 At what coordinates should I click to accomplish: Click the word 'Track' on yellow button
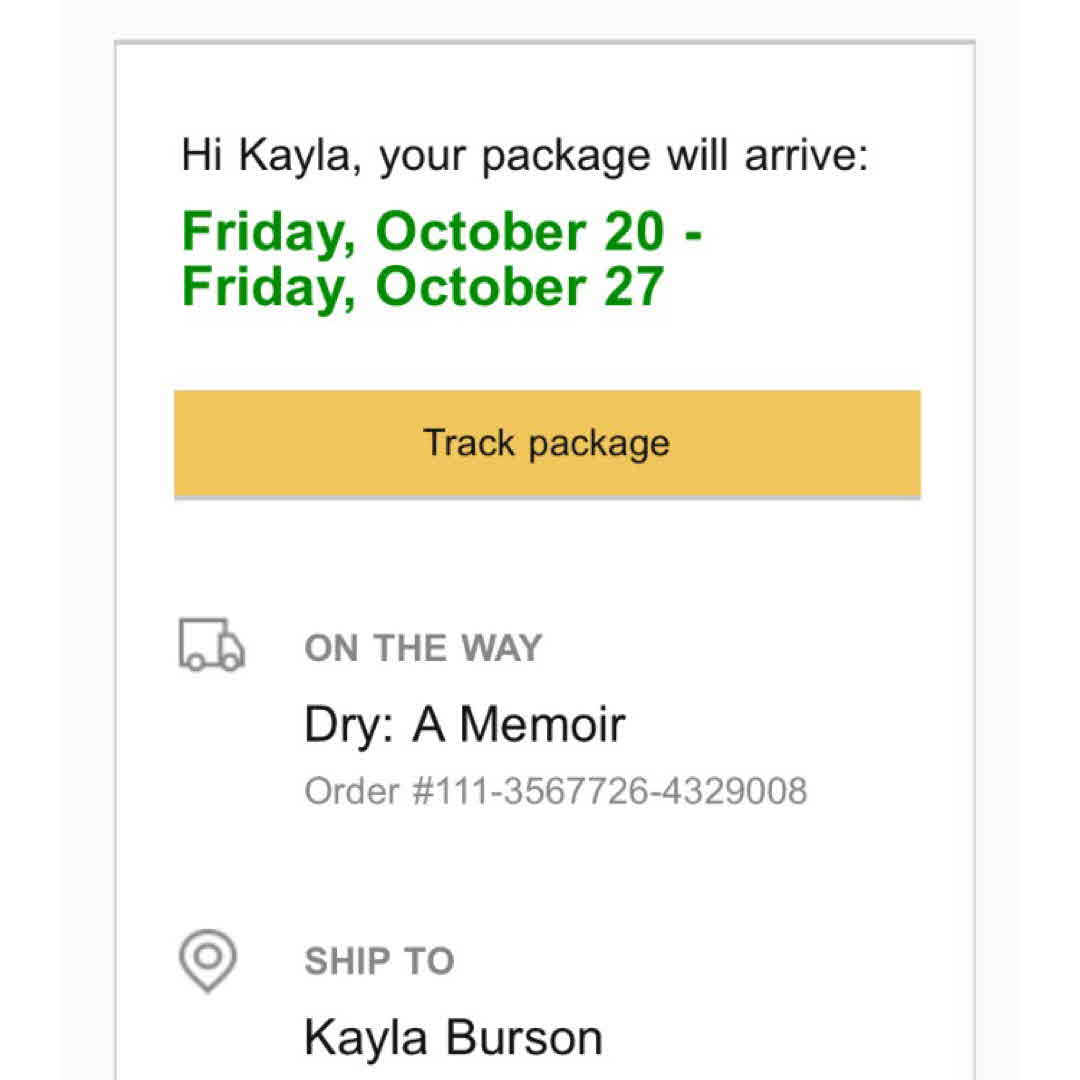(470, 443)
